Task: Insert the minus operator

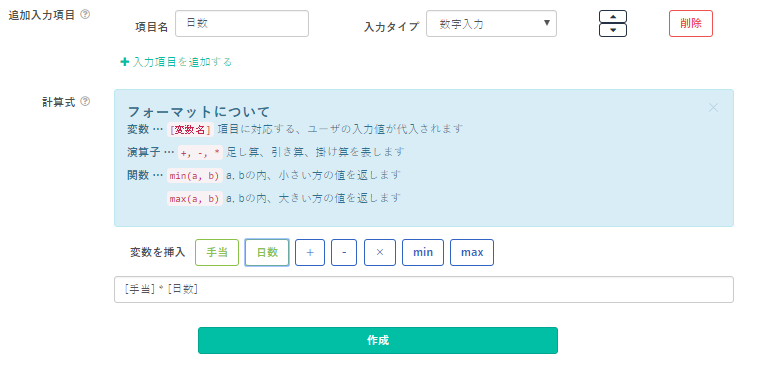Action: tap(344, 252)
